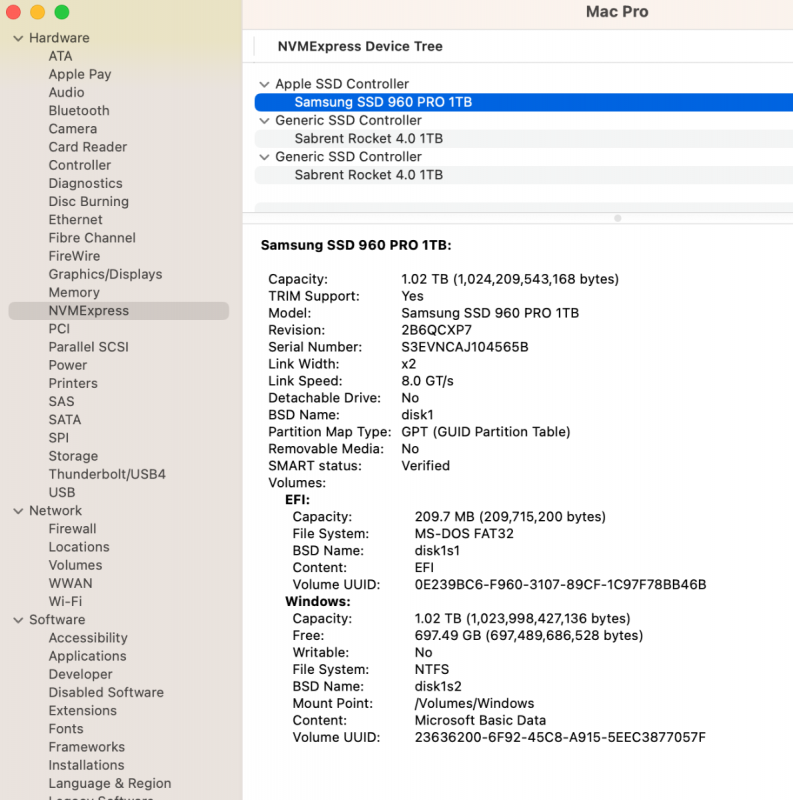Click the green zoom window button
Screen dimensions: 793x800
(x=62, y=12)
